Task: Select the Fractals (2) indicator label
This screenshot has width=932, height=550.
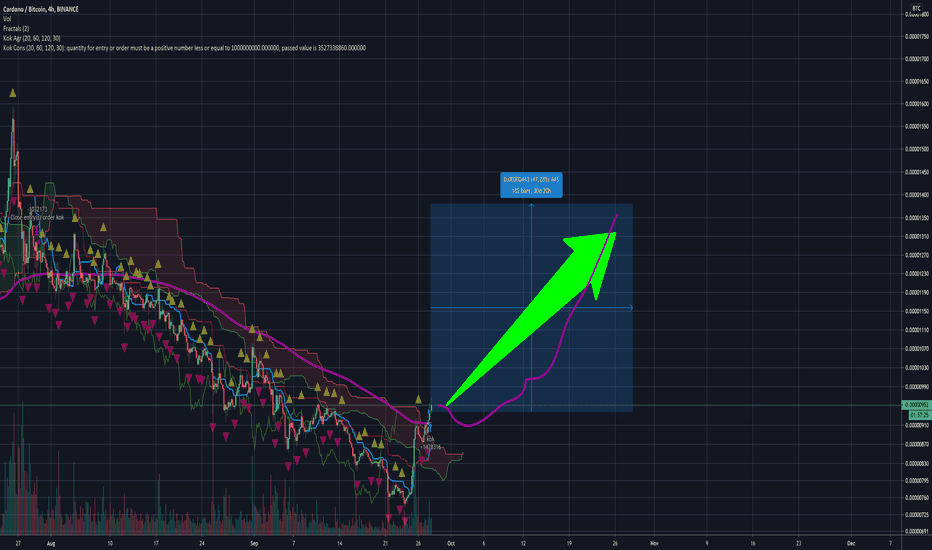Action: pyautogui.click(x=16, y=29)
